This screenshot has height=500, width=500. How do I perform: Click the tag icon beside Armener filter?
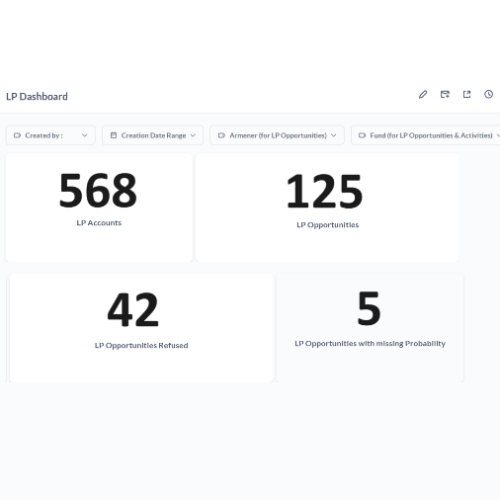point(222,135)
